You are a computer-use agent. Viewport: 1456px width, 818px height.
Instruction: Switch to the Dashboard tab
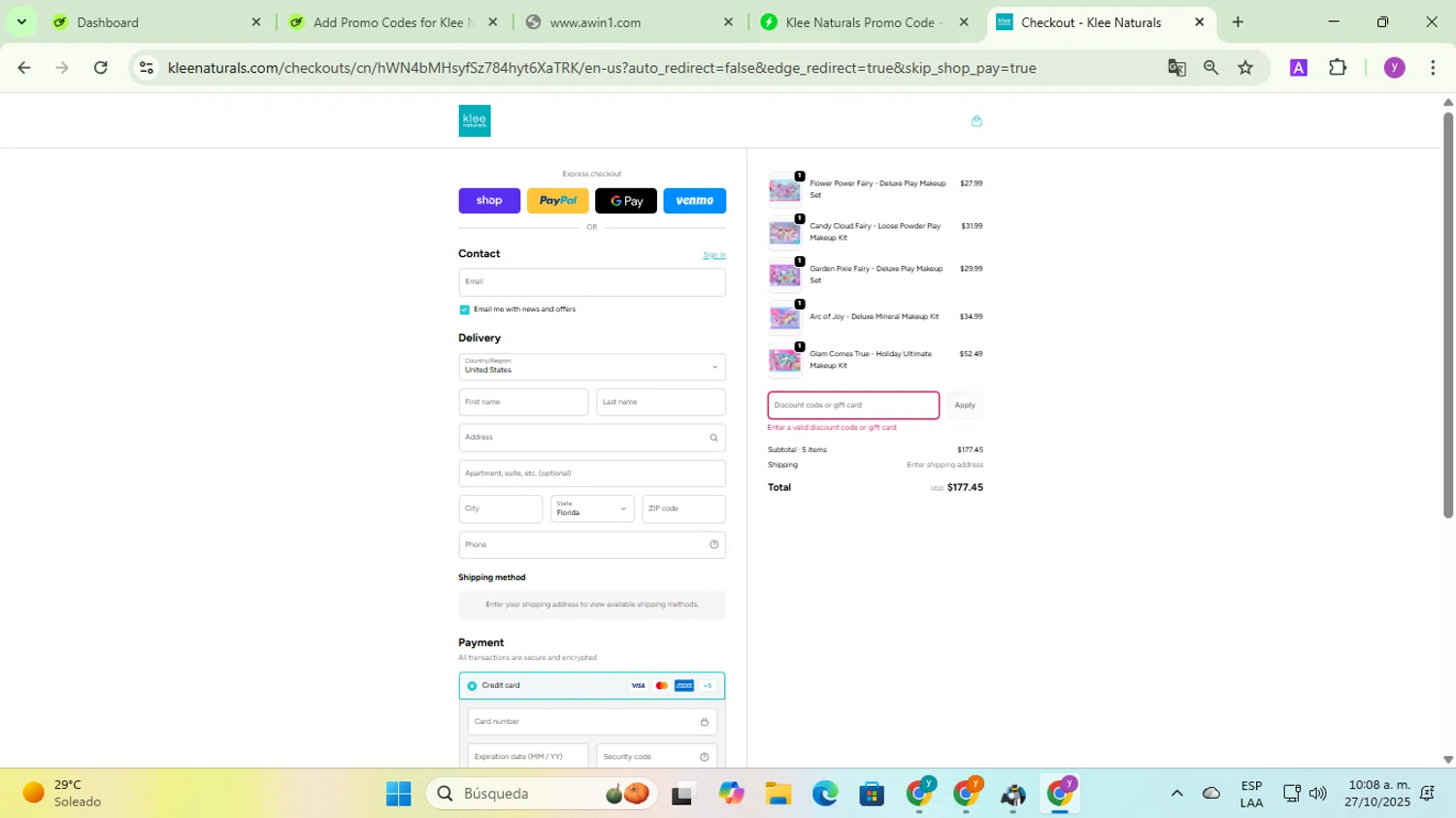pos(155,21)
